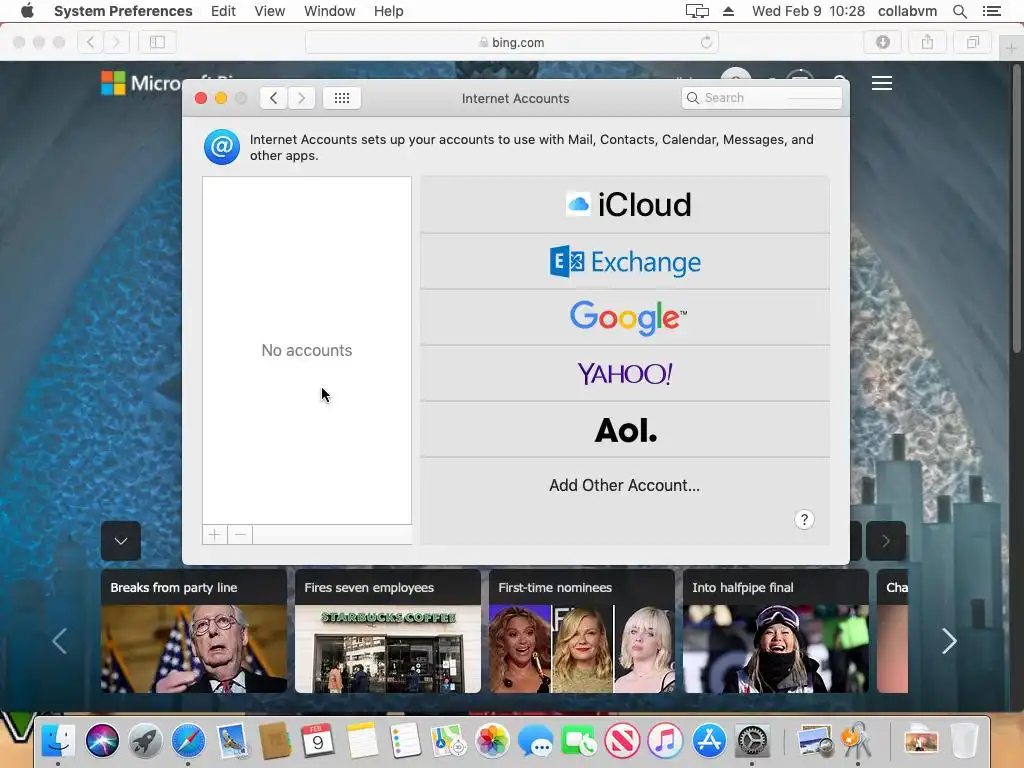Open 'Into halfpipe final' story
This screenshot has width=1024, height=768.
[x=776, y=631]
